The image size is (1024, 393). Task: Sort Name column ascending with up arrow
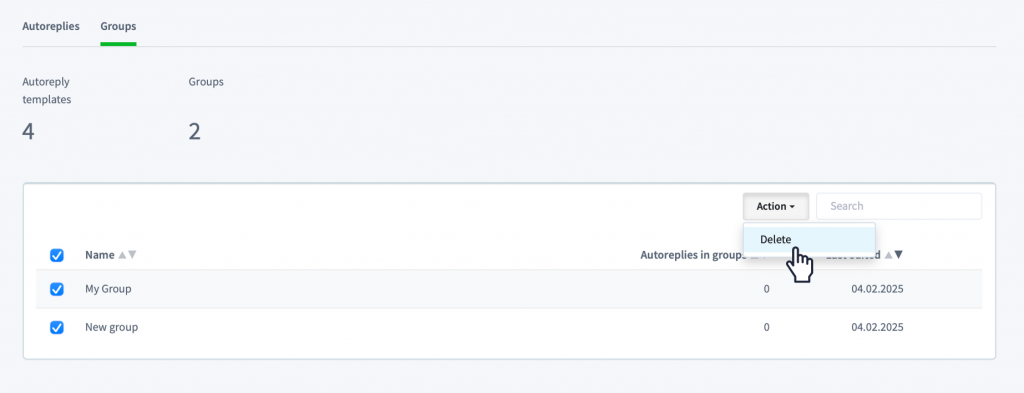click(x=121, y=255)
